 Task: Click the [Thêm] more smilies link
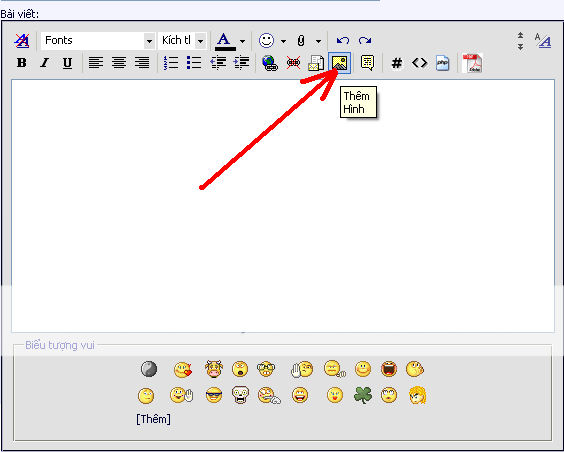[153, 419]
